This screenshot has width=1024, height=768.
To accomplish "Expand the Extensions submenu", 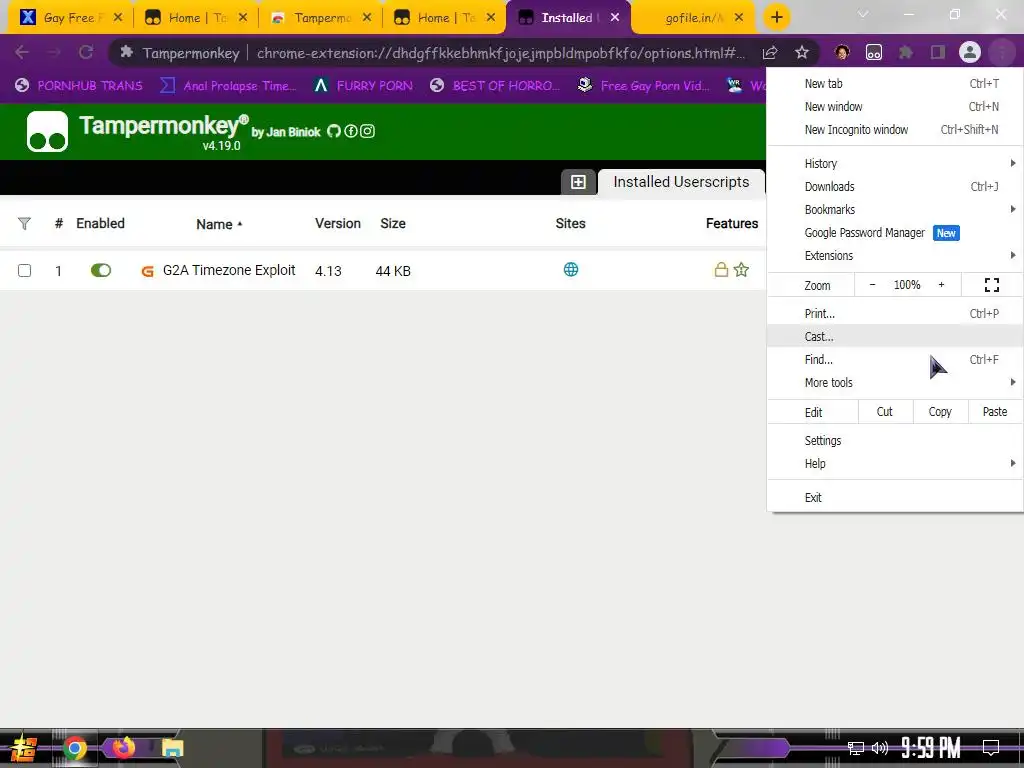I will tap(895, 255).
